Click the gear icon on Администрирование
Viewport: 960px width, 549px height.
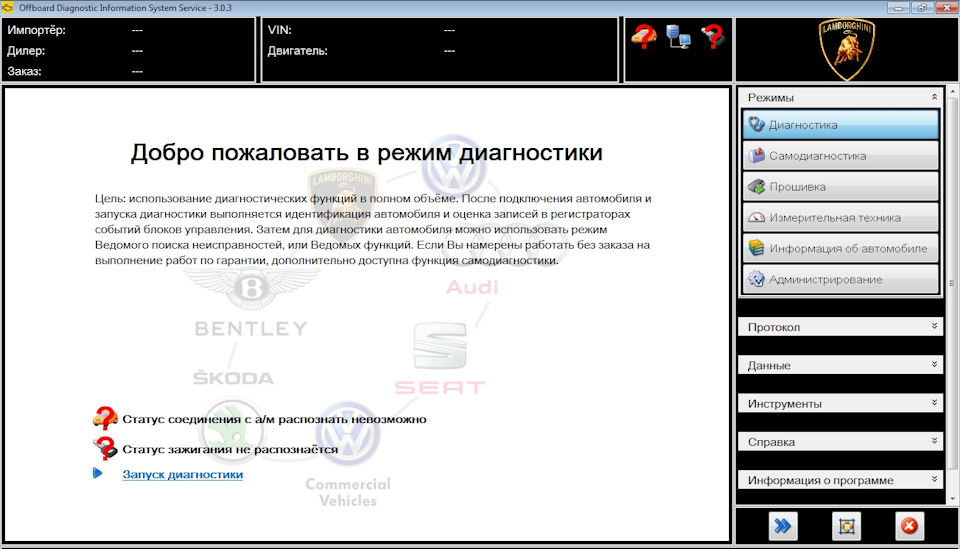point(757,279)
